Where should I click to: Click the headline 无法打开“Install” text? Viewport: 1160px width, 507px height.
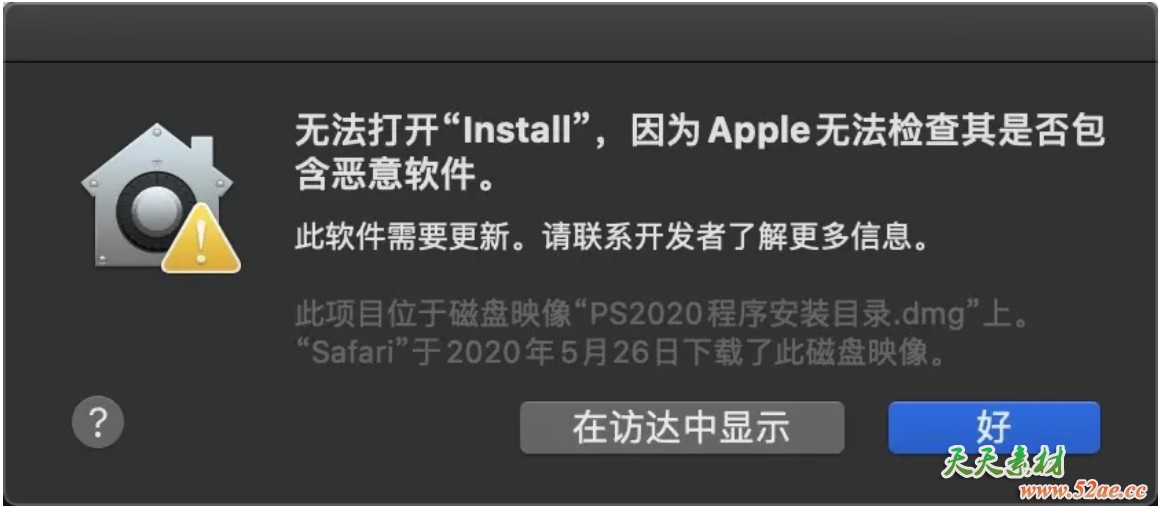[x=436, y=132]
